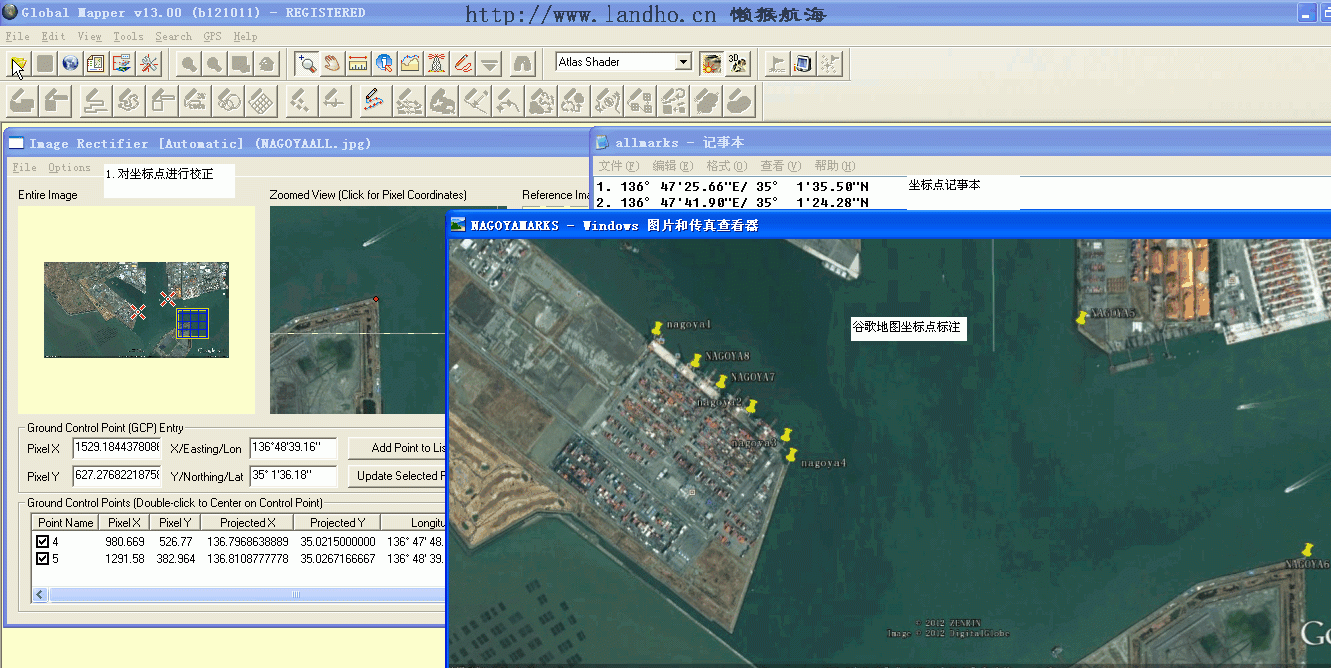Open Global Mapper File menu

tap(17, 36)
